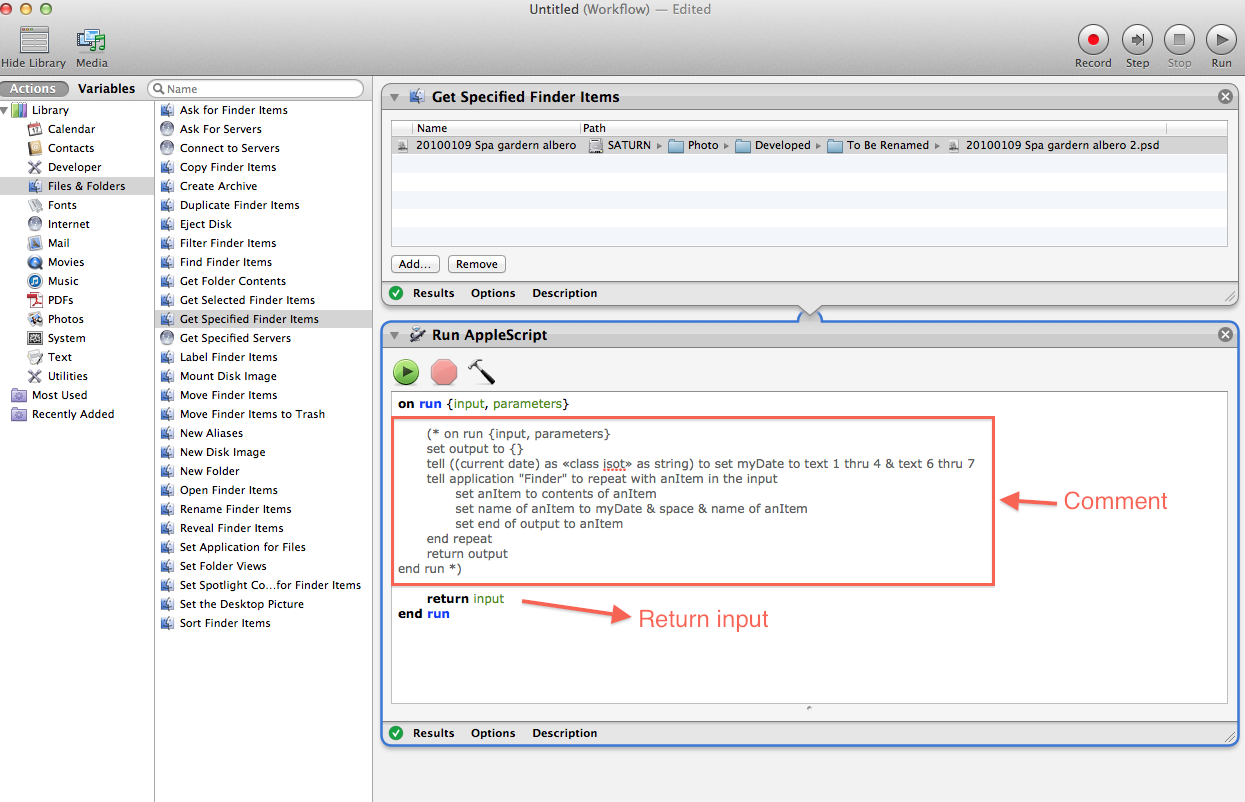Show Options of Get Specified Finder Items

point(493,293)
